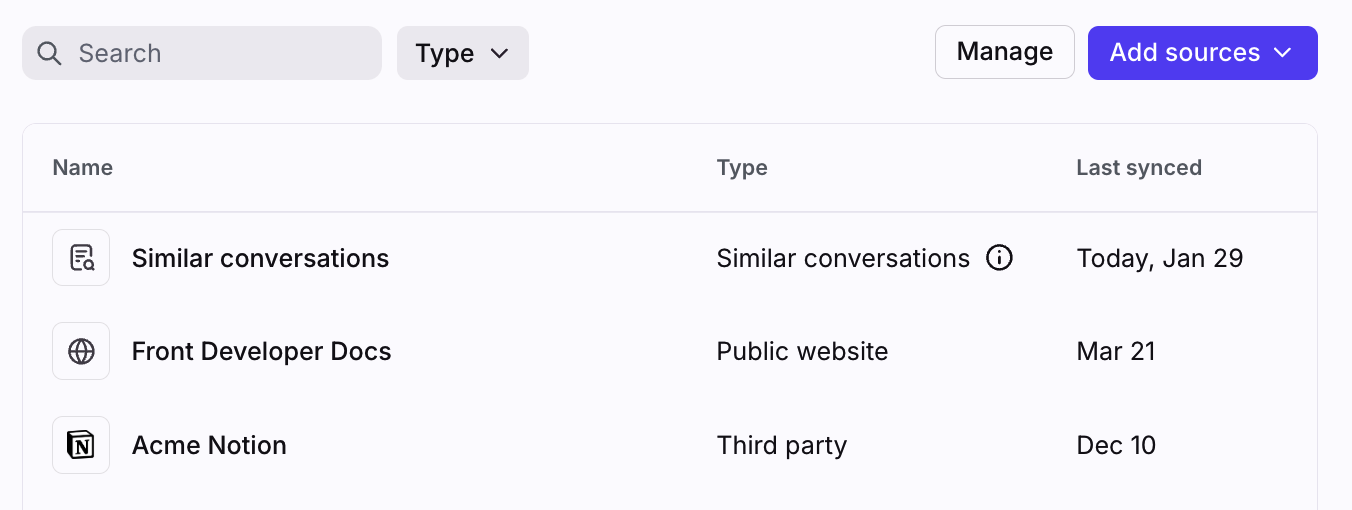Focus the Search input field
The height and width of the screenshot is (510, 1352).
tap(220, 53)
